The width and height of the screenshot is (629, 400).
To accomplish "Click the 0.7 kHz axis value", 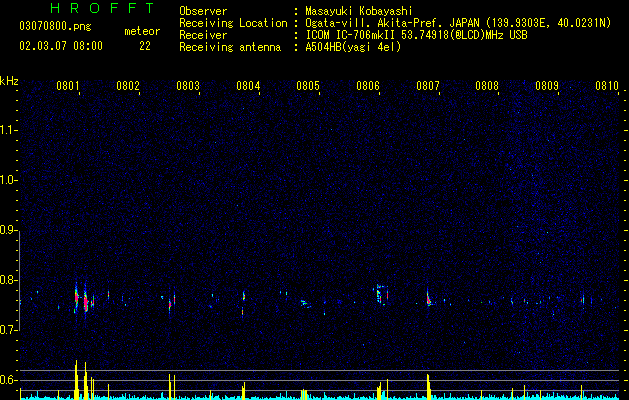I will (x=9, y=330).
